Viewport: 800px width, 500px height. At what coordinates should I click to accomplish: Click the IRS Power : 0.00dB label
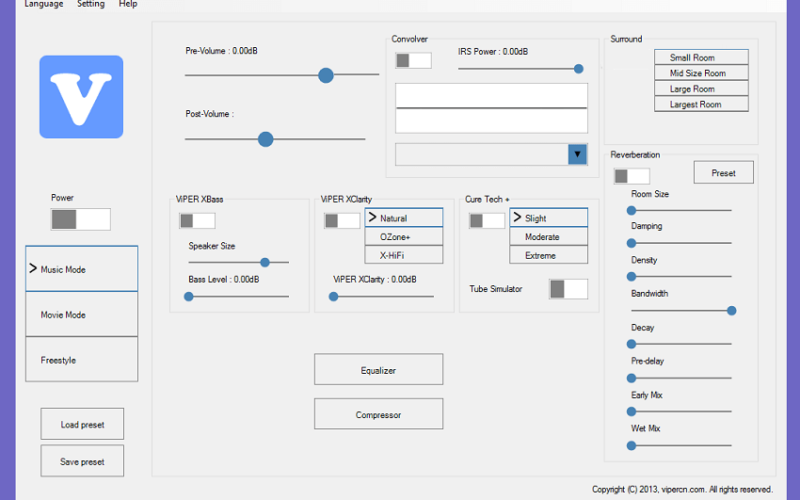coord(493,52)
